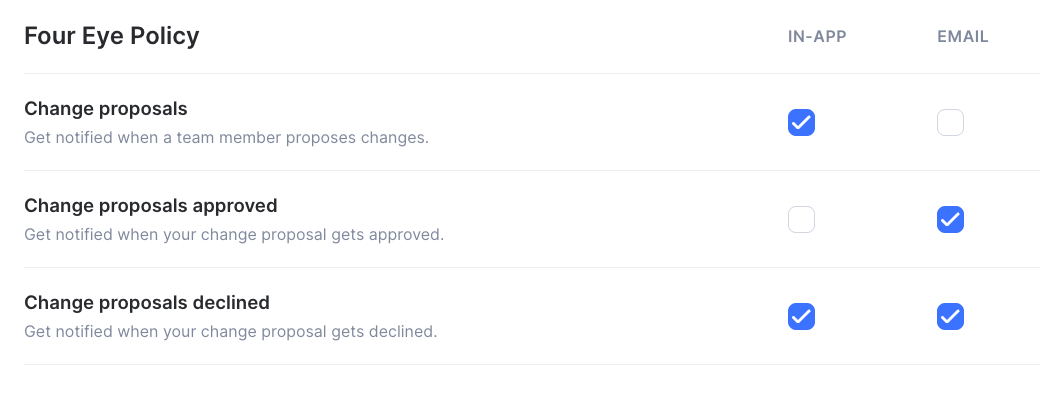Disable in-app notifications for Change proposals
The width and height of the screenshot is (1040, 396).
pos(801,123)
